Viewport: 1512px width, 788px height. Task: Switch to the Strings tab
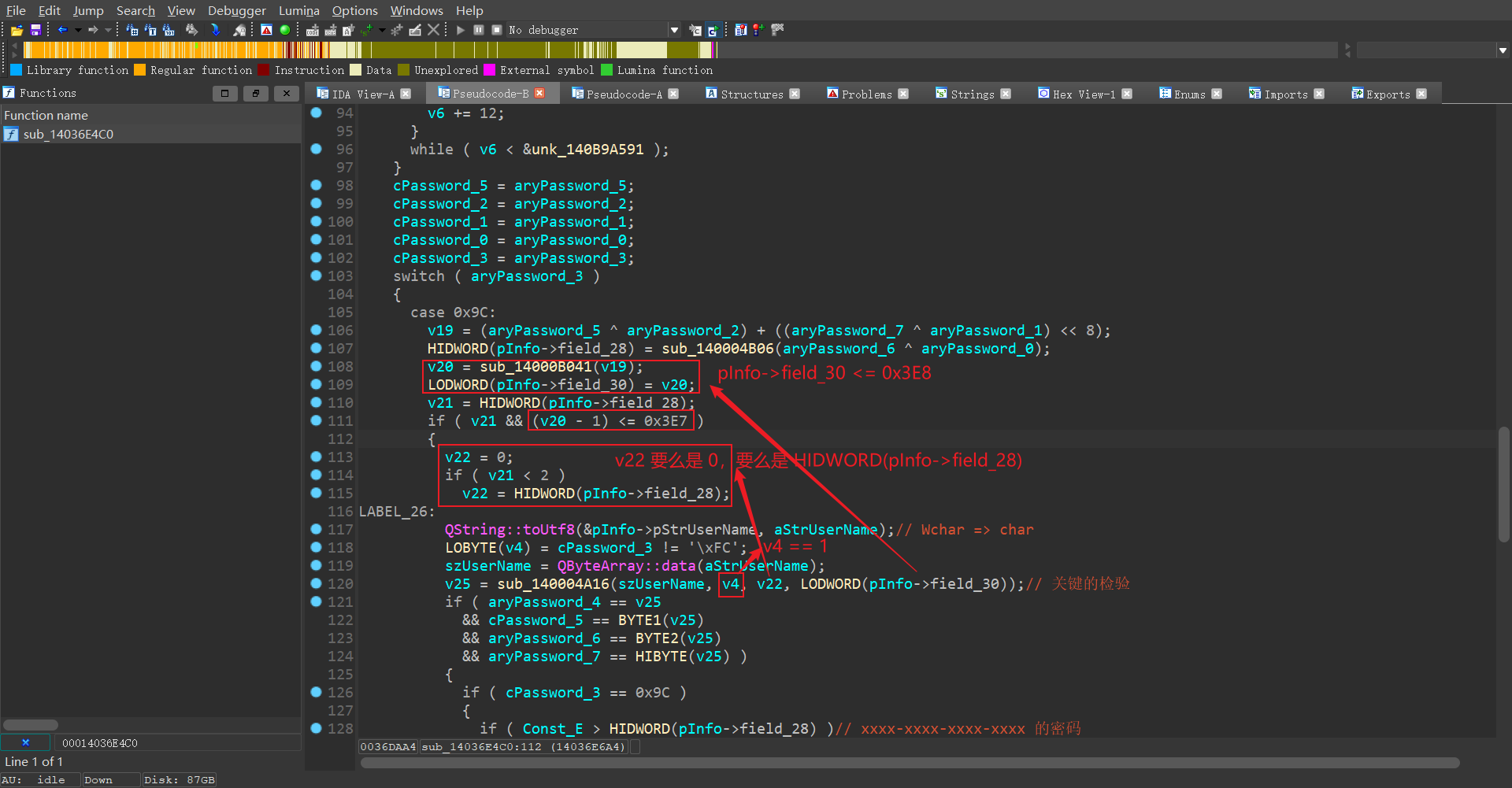972,94
